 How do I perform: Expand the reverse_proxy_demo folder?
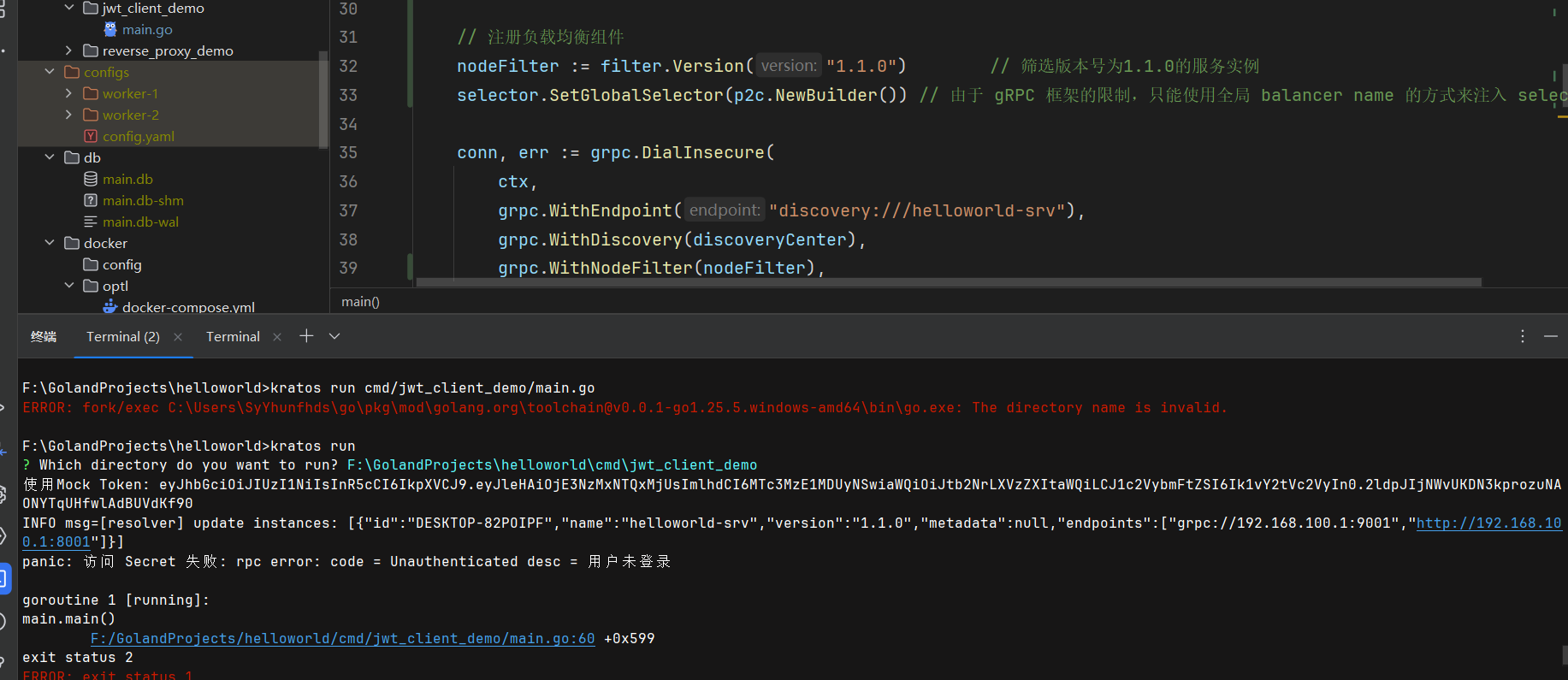[68, 50]
